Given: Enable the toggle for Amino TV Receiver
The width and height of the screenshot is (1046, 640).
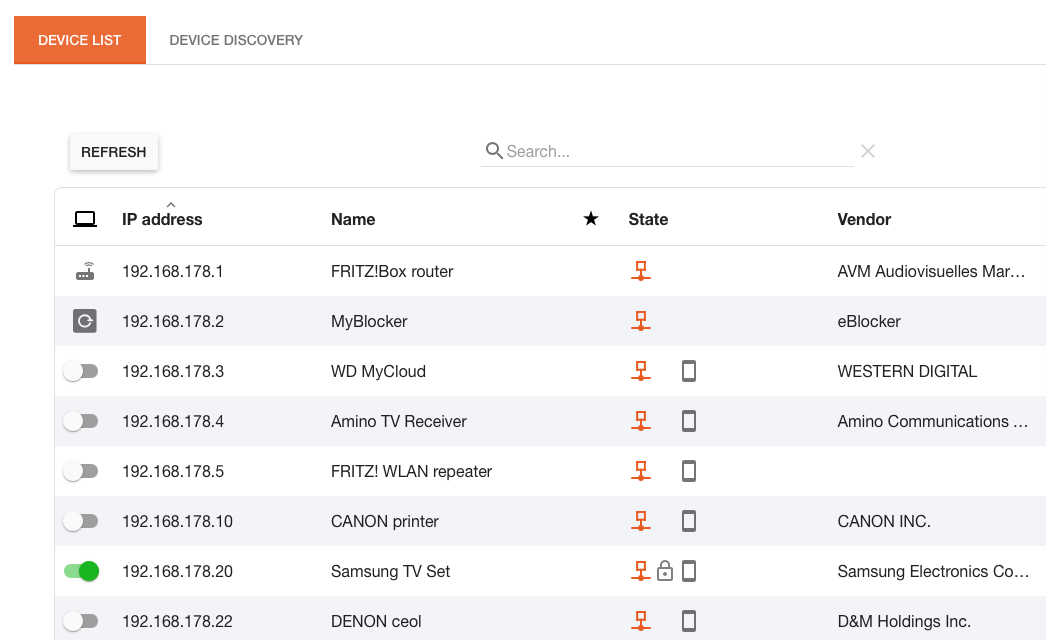Looking at the screenshot, I should [x=81, y=421].
